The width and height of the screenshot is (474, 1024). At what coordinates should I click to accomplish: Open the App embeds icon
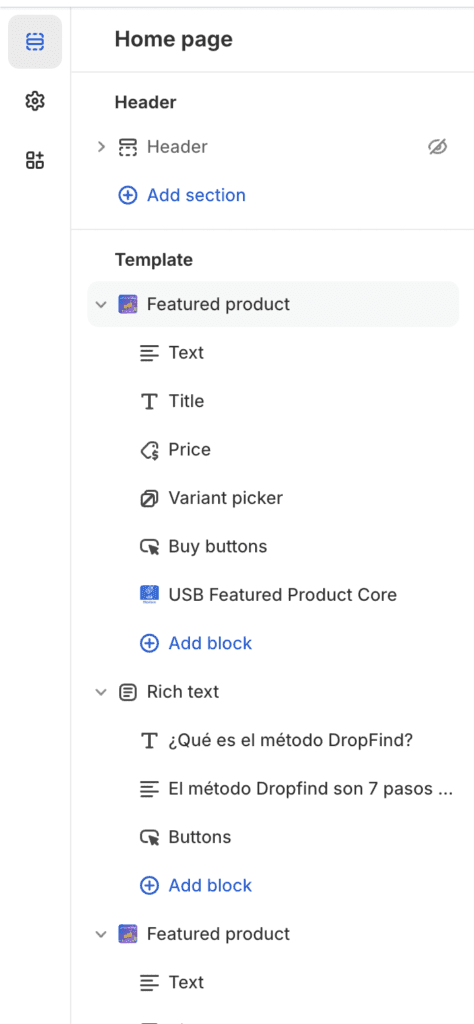pos(35,160)
